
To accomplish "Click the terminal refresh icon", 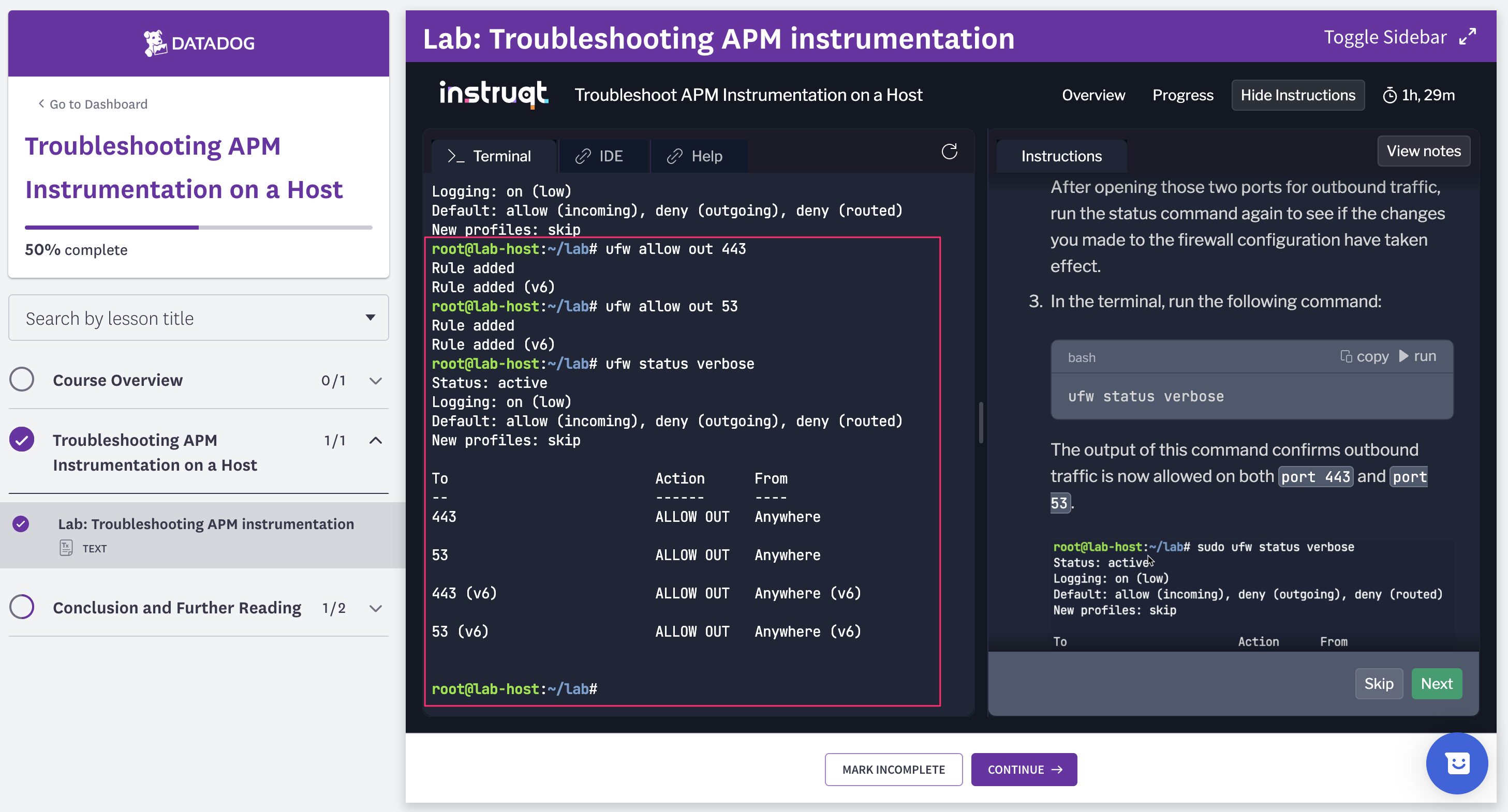I will pyautogui.click(x=949, y=152).
